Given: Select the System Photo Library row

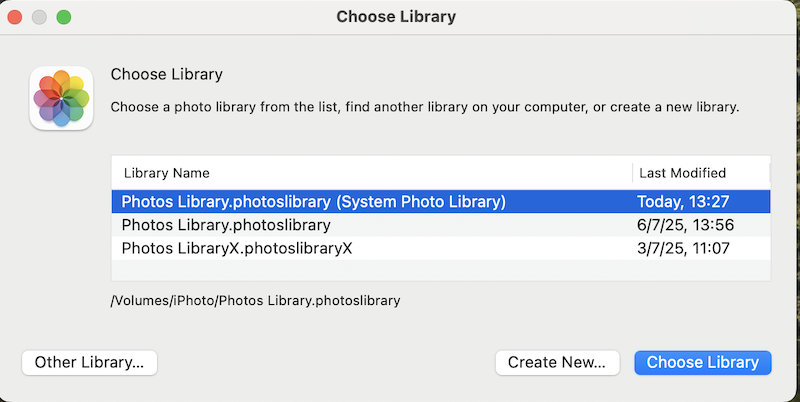Looking at the screenshot, I should (x=313, y=201).
